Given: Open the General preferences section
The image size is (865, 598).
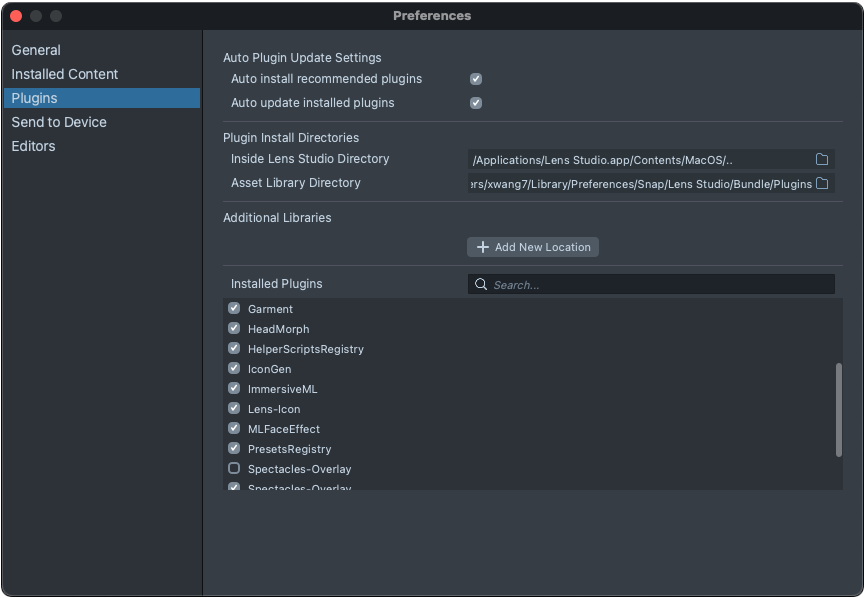Looking at the screenshot, I should (36, 50).
